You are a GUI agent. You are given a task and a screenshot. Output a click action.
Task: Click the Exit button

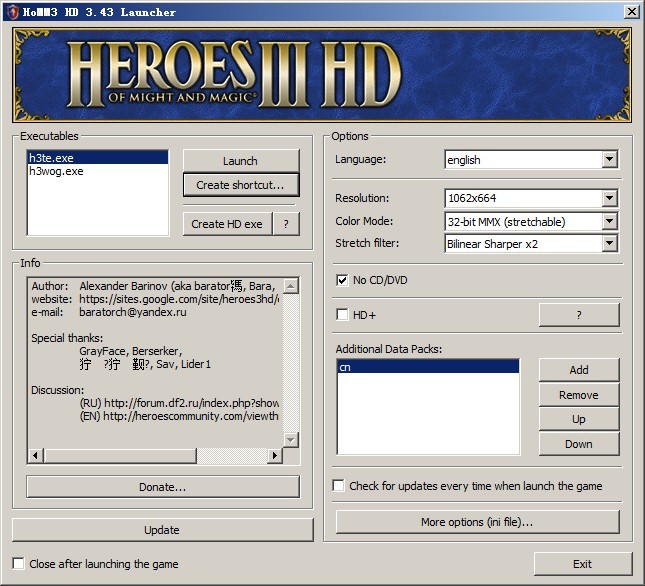[x=583, y=564]
